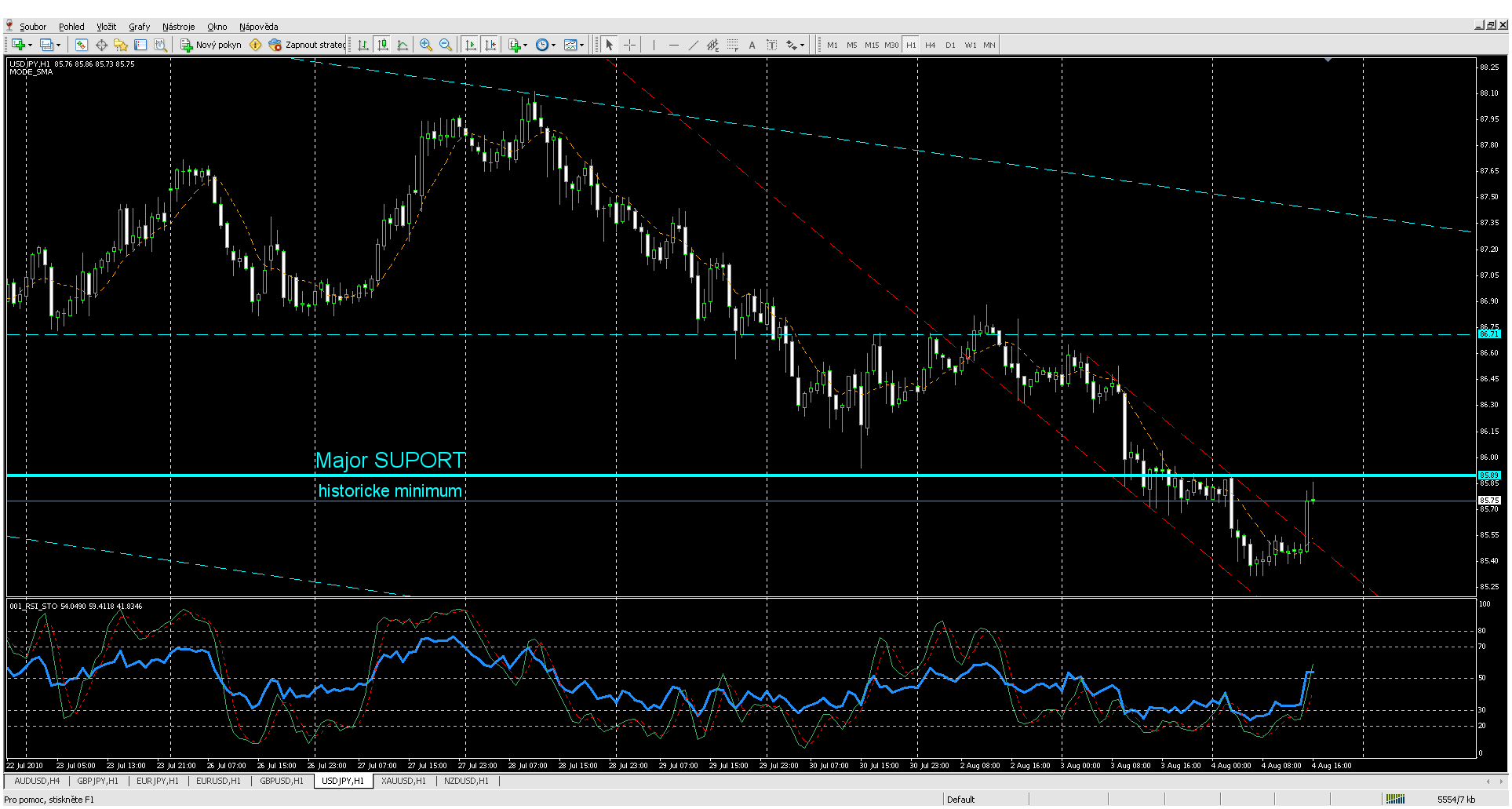The height and width of the screenshot is (809, 1512).
Task: Draw a vertical line tool
Action: point(654,45)
